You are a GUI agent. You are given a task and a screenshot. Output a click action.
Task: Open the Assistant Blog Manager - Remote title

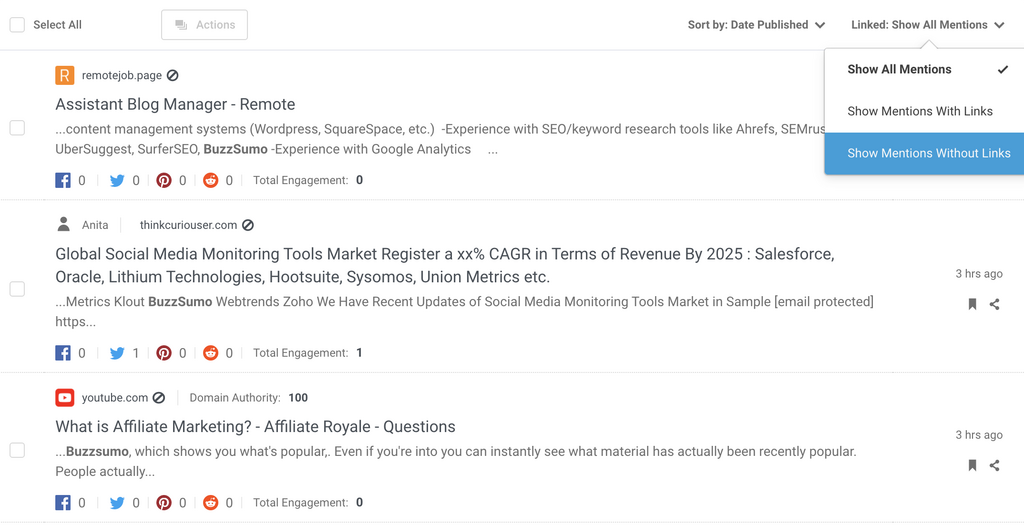(x=175, y=104)
